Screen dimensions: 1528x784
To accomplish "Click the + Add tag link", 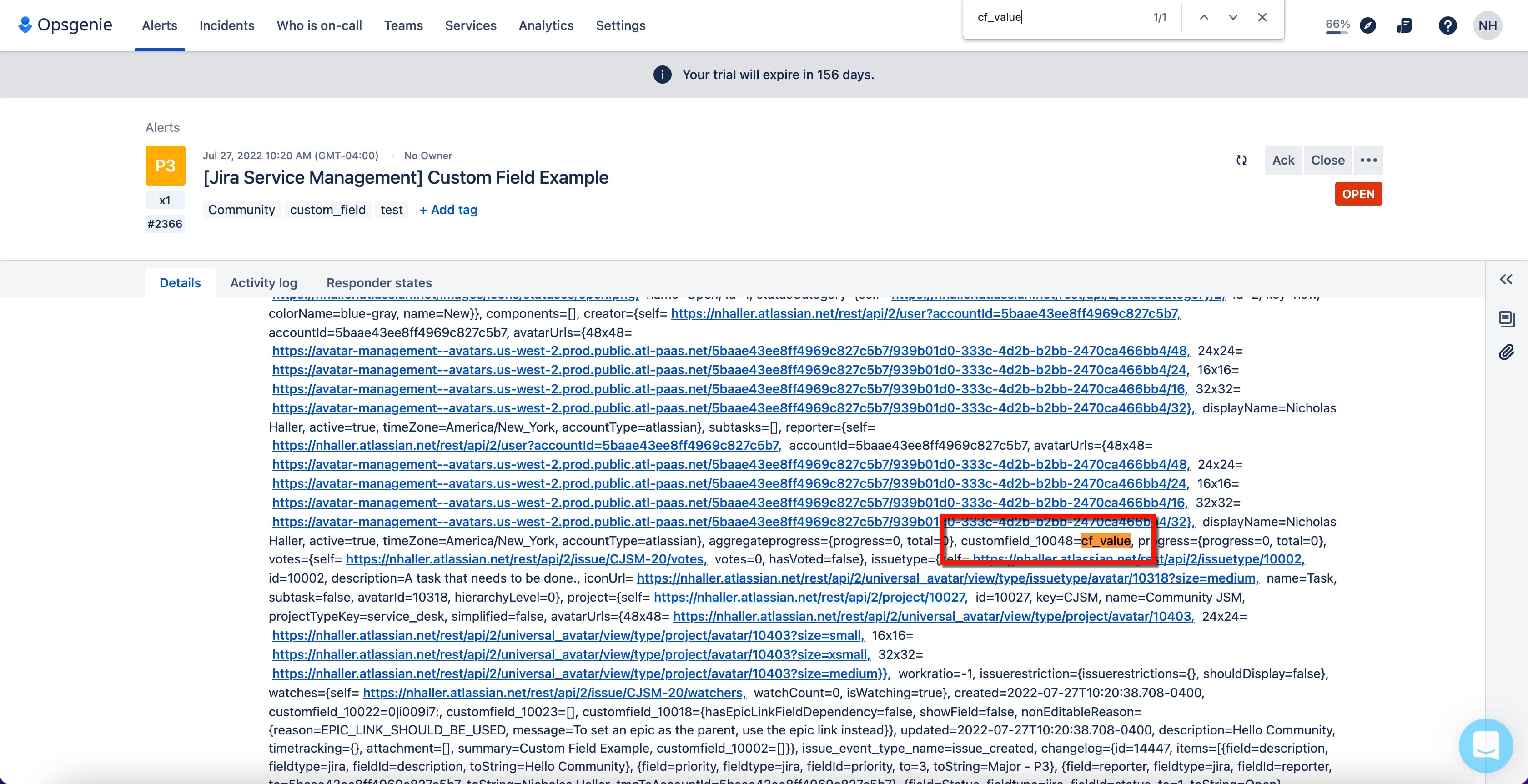I will tap(448, 210).
